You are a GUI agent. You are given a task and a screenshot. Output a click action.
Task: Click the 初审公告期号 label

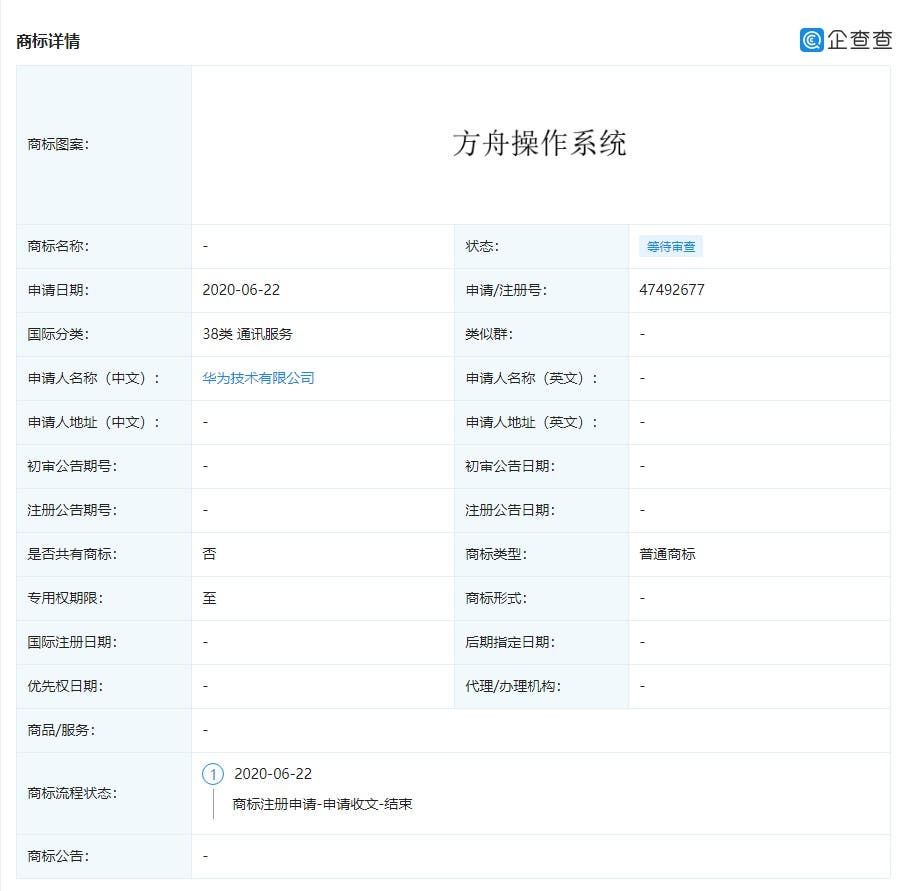pyautogui.click(x=72, y=466)
